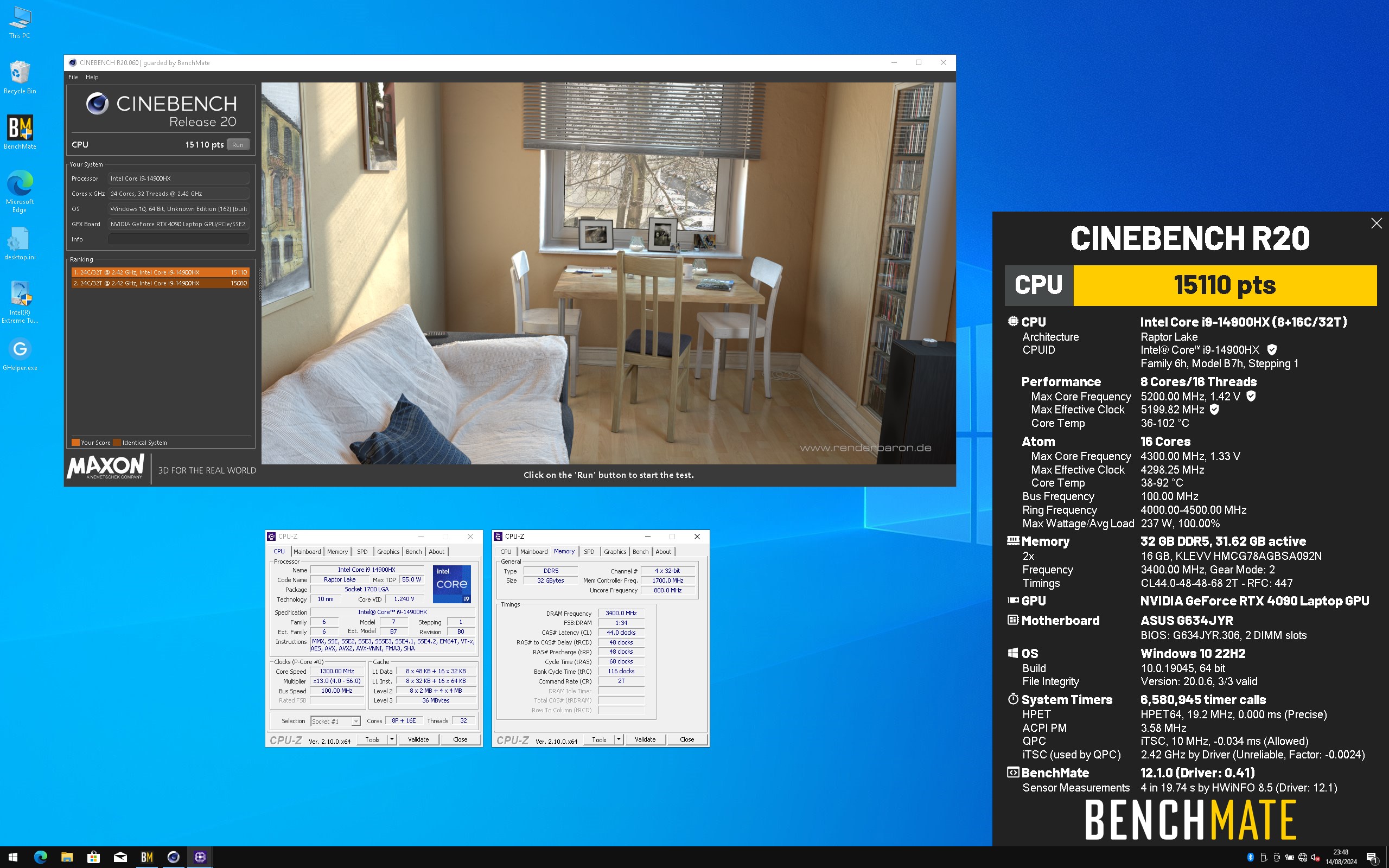Screen dimensions: 1389x868
Task: Open the network status tray icon
Action: [1303, 858]
